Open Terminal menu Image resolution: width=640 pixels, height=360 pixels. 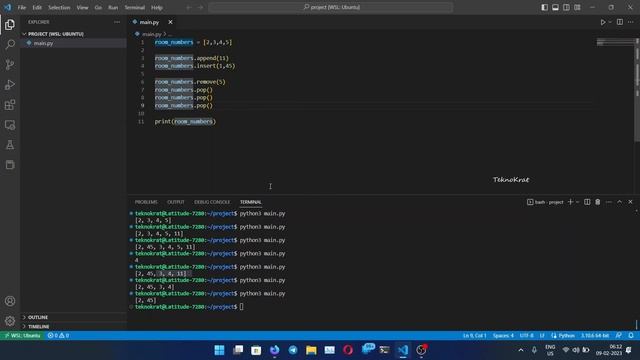coord(135,7)
